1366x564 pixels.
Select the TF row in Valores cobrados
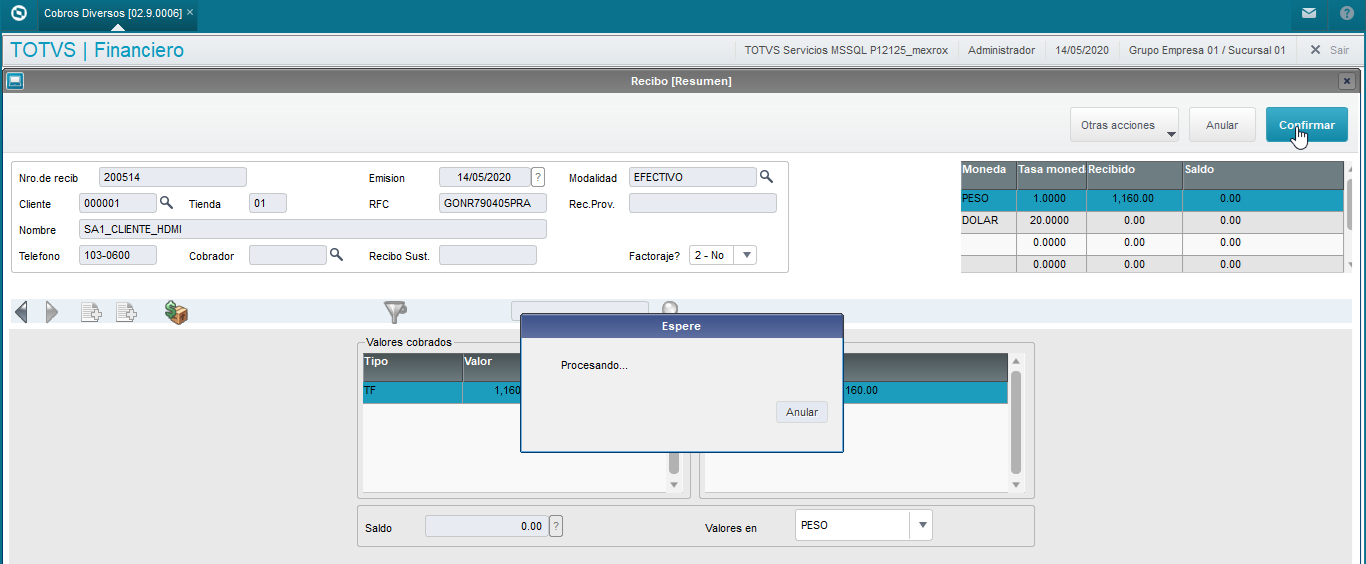[441, 391]
